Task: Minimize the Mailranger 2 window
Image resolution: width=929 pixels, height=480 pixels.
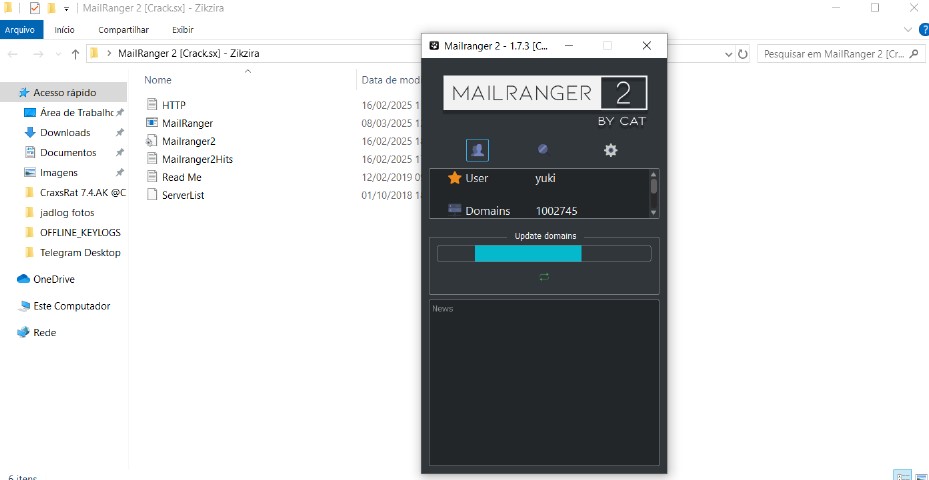Action: 568,46
